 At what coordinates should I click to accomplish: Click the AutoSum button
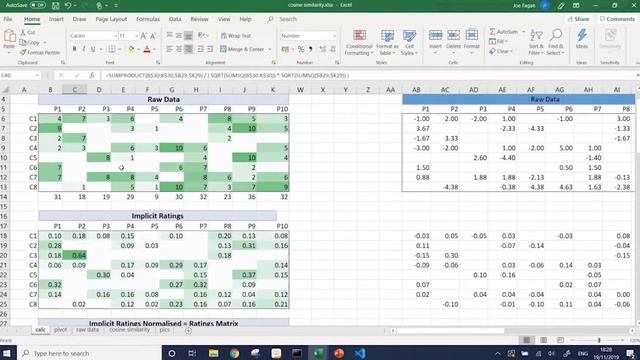tap(504, 31)
